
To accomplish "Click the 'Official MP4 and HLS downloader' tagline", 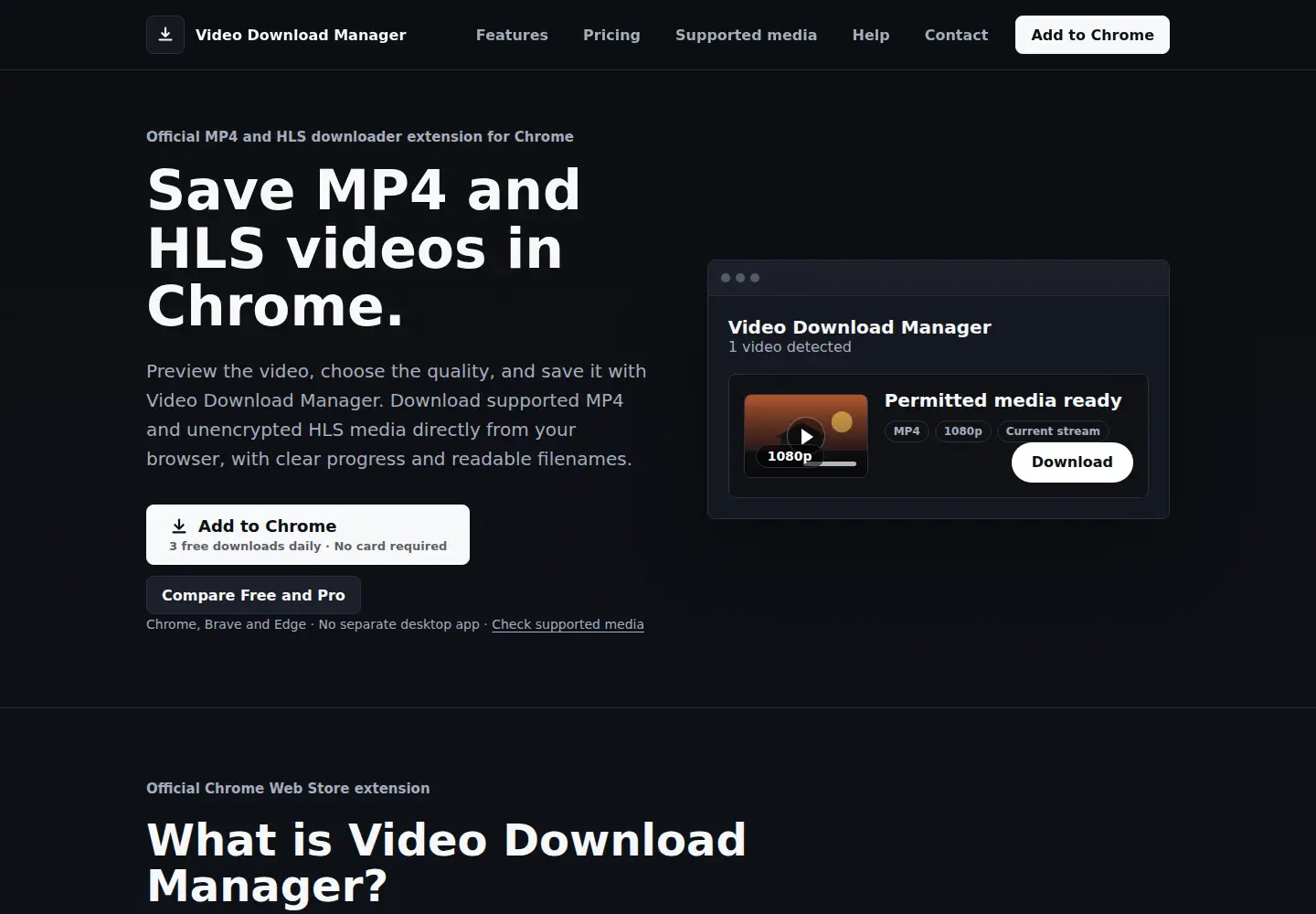I will [x=360, y=136].
